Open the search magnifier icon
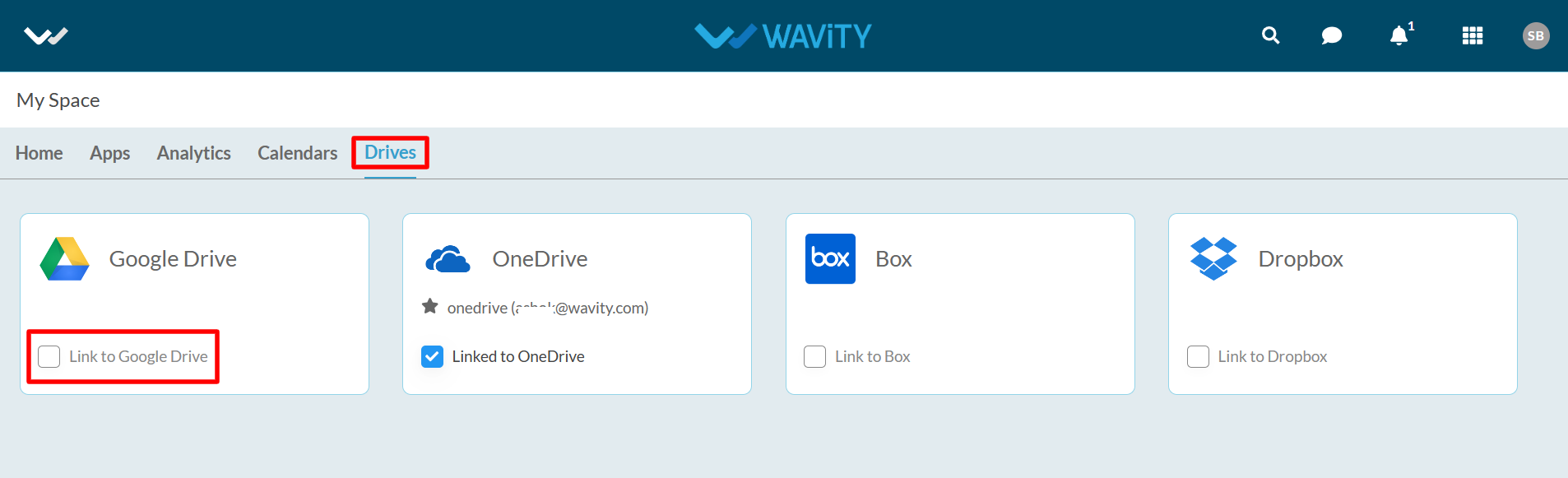Screen dimensions: 1568x478 [x=1271, y=35]
